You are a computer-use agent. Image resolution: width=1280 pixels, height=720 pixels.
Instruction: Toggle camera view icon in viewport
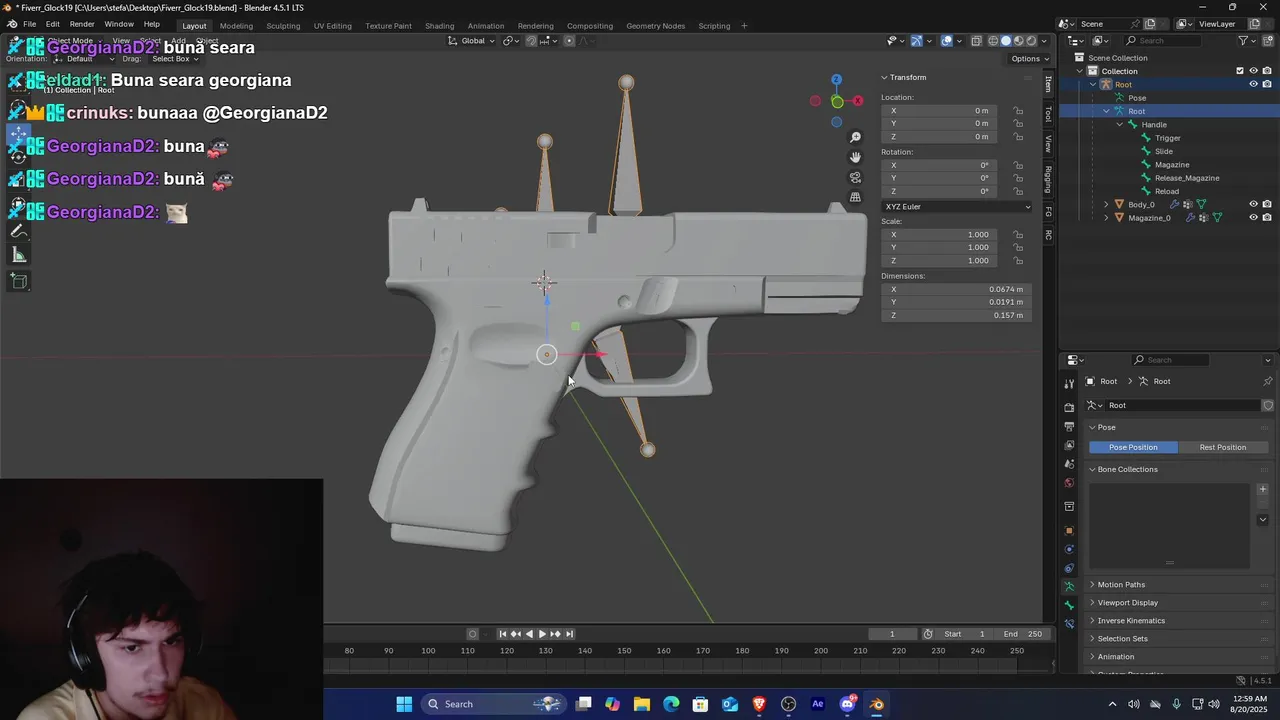pos(855,177)
